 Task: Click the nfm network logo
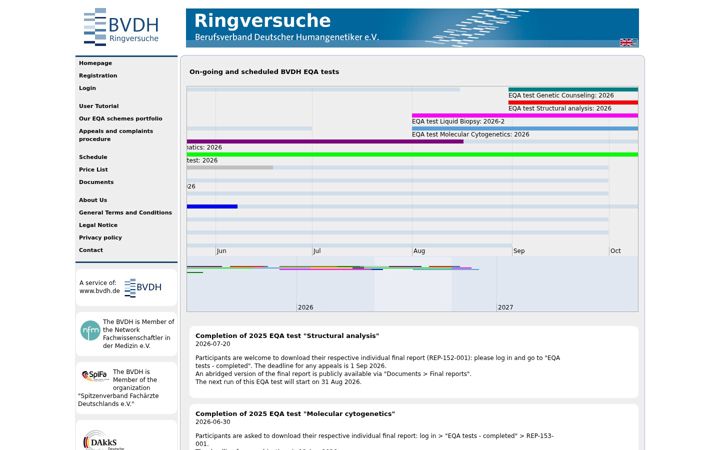pos(90,331)
